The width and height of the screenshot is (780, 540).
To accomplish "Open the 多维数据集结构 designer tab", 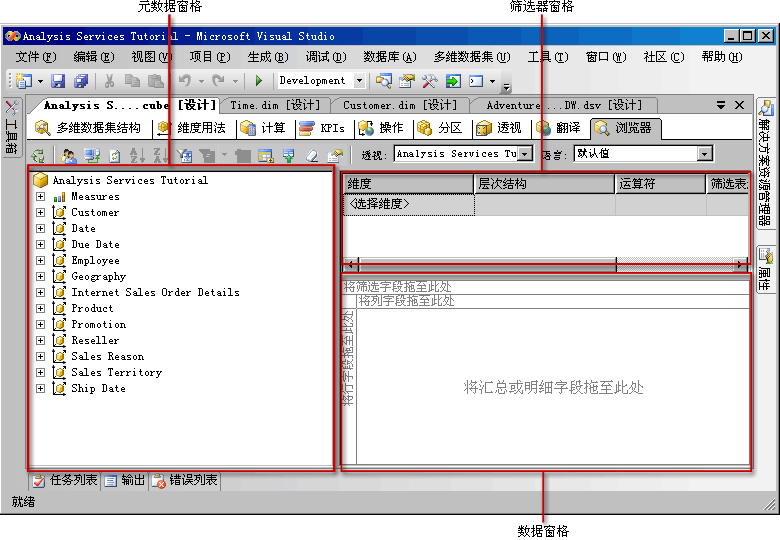I will pos(88,128).
